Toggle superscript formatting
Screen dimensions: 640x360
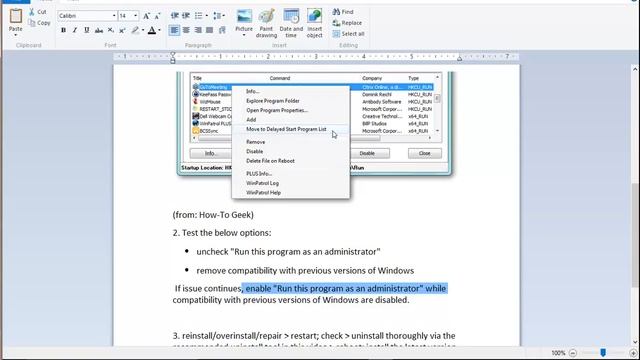tap(122, 30)
